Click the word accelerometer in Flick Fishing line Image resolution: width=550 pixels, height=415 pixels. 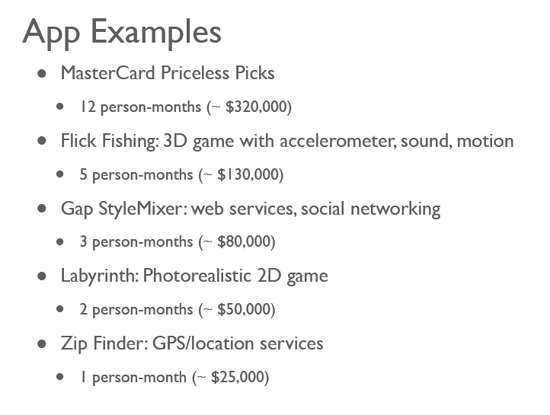(338, 141)
